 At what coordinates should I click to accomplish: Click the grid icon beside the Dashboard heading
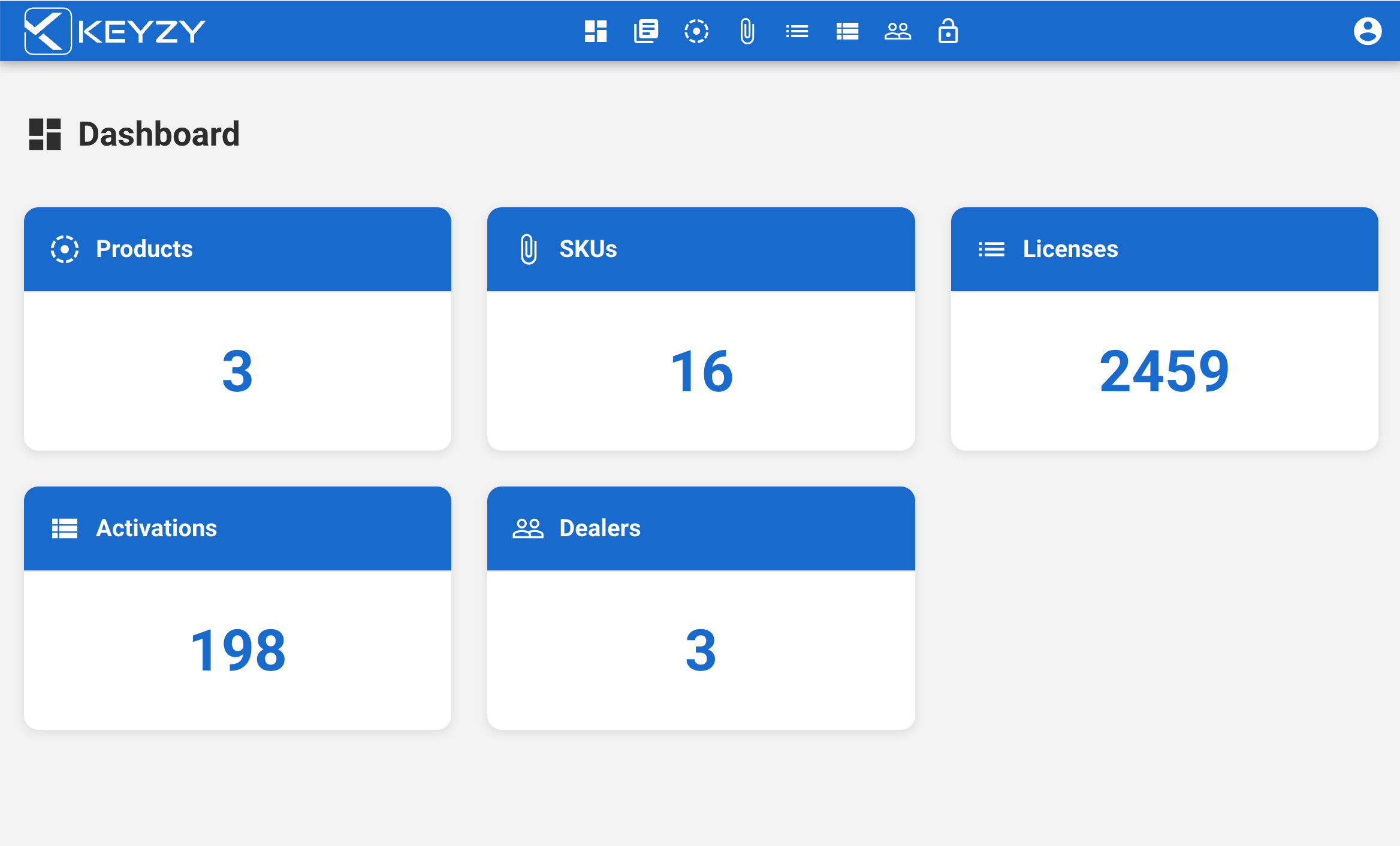point(44,134)
